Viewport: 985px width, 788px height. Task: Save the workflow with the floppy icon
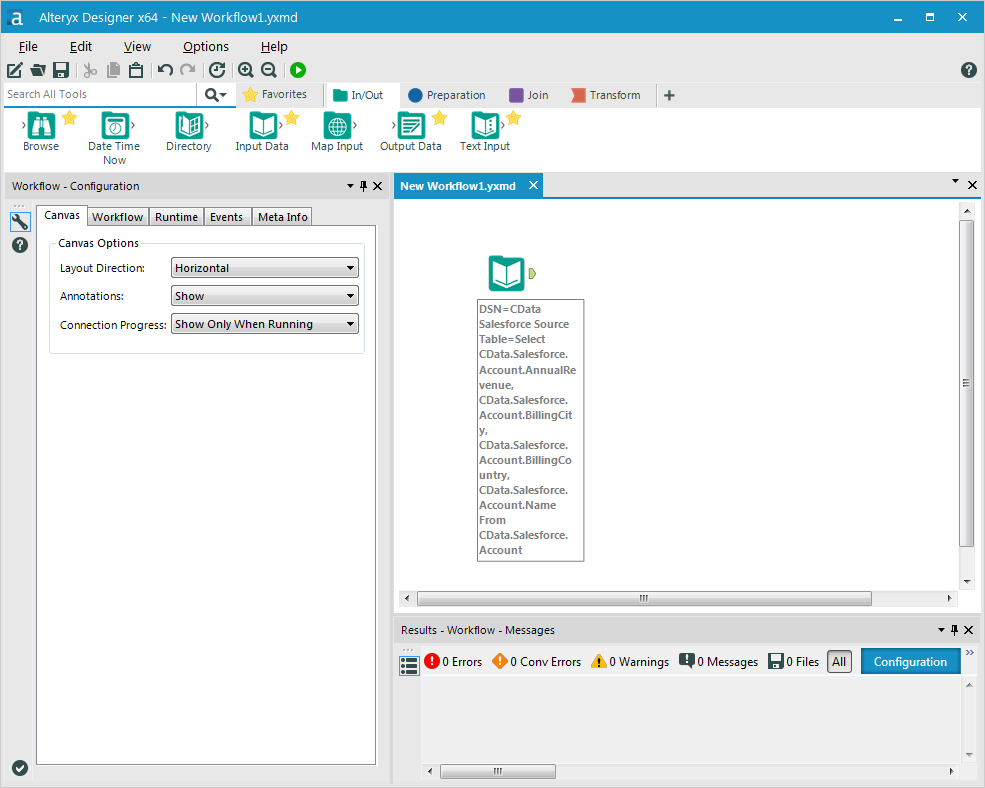[60, 70]
